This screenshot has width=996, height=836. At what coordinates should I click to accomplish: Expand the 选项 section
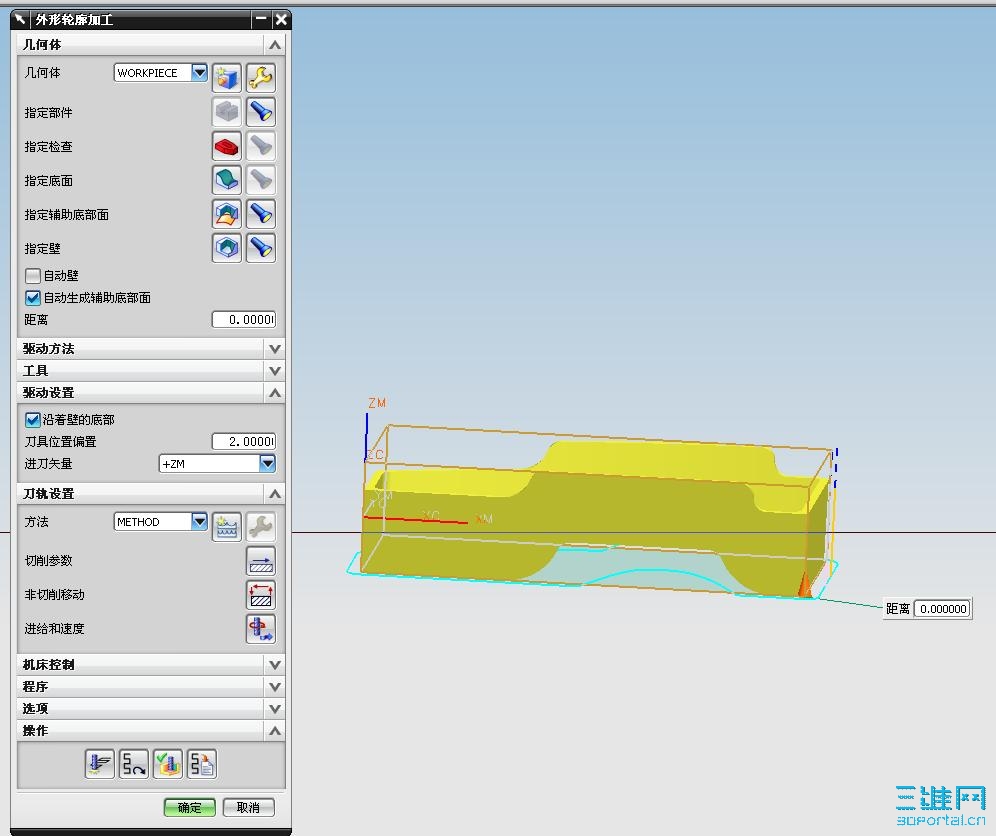pos(274,708)
